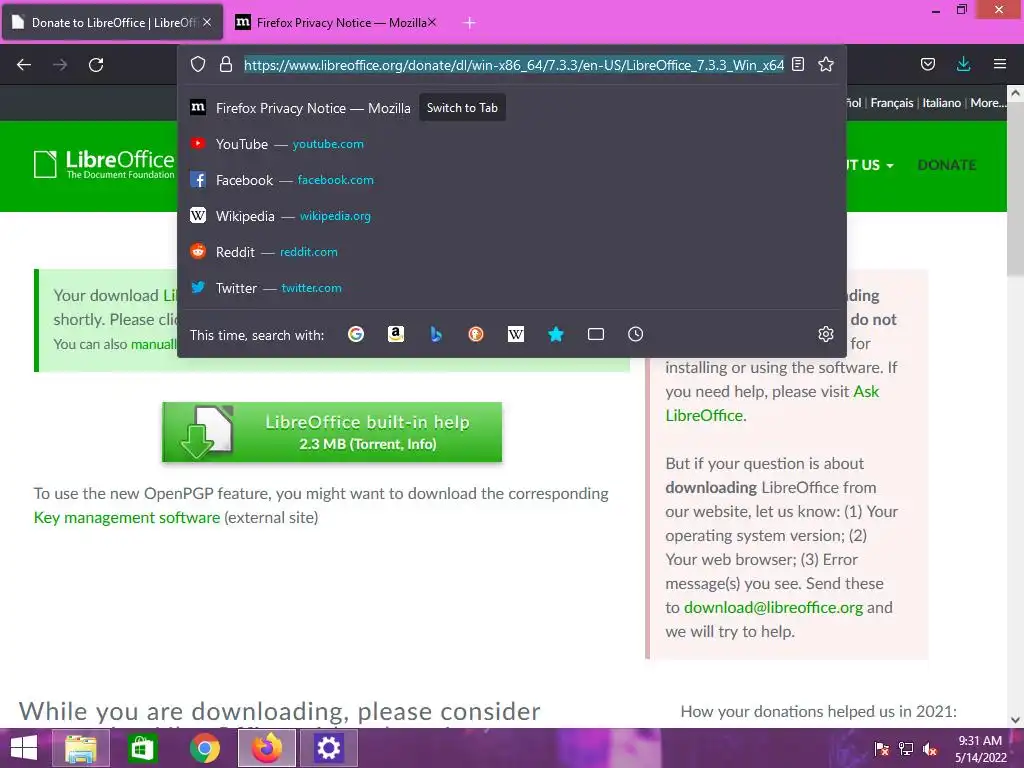Search open tabs using tabs shortcut
This screenshot has width=1024, height=768.
596,334
